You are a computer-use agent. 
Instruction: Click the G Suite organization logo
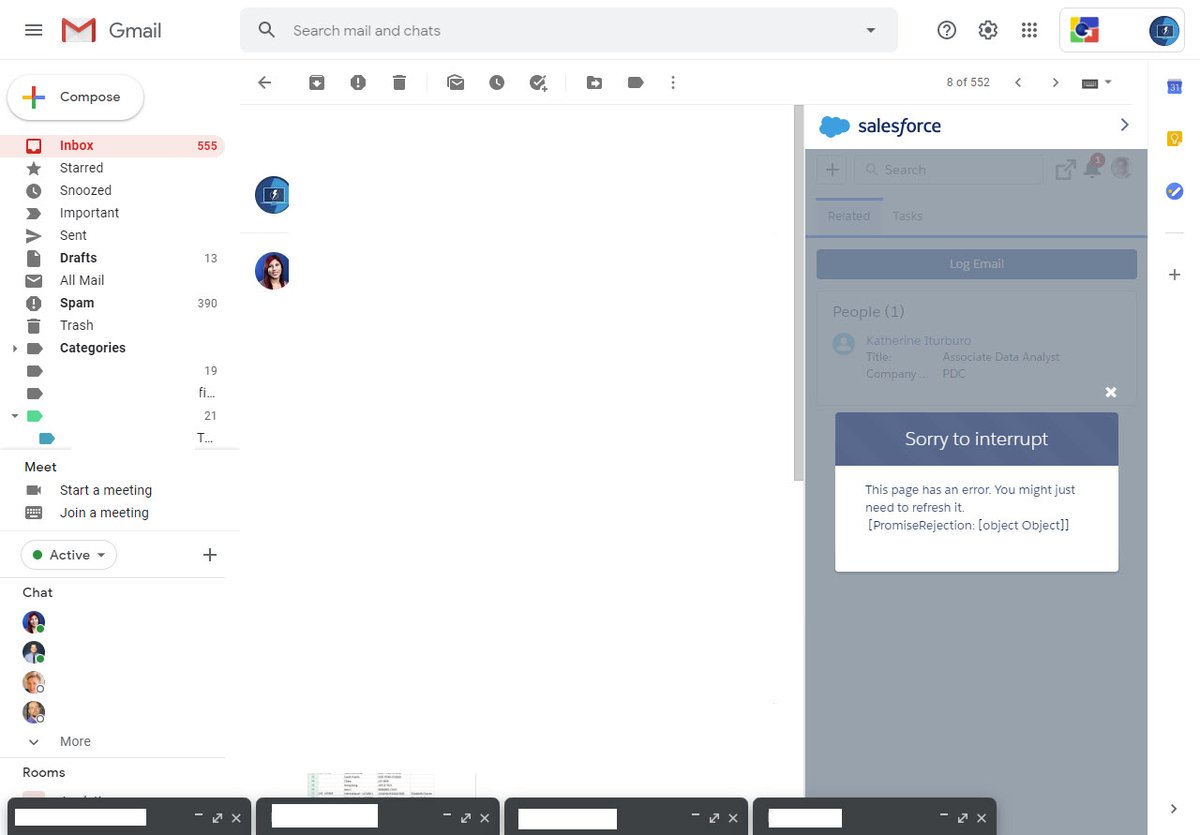[x=1085, y=31]
